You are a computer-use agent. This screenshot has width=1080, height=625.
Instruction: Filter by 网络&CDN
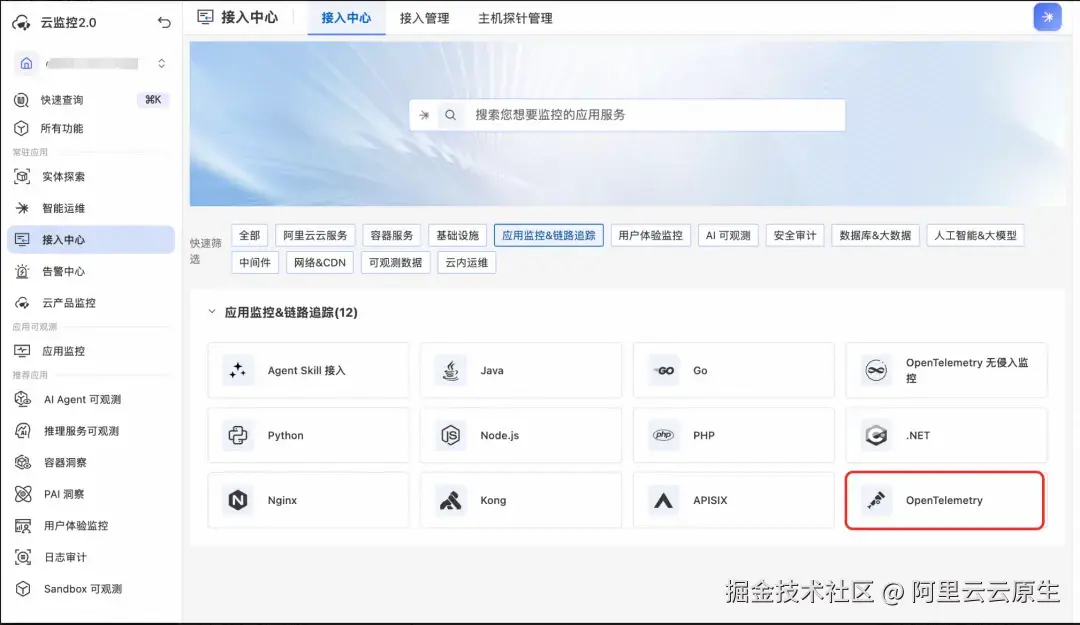(320, 263)
